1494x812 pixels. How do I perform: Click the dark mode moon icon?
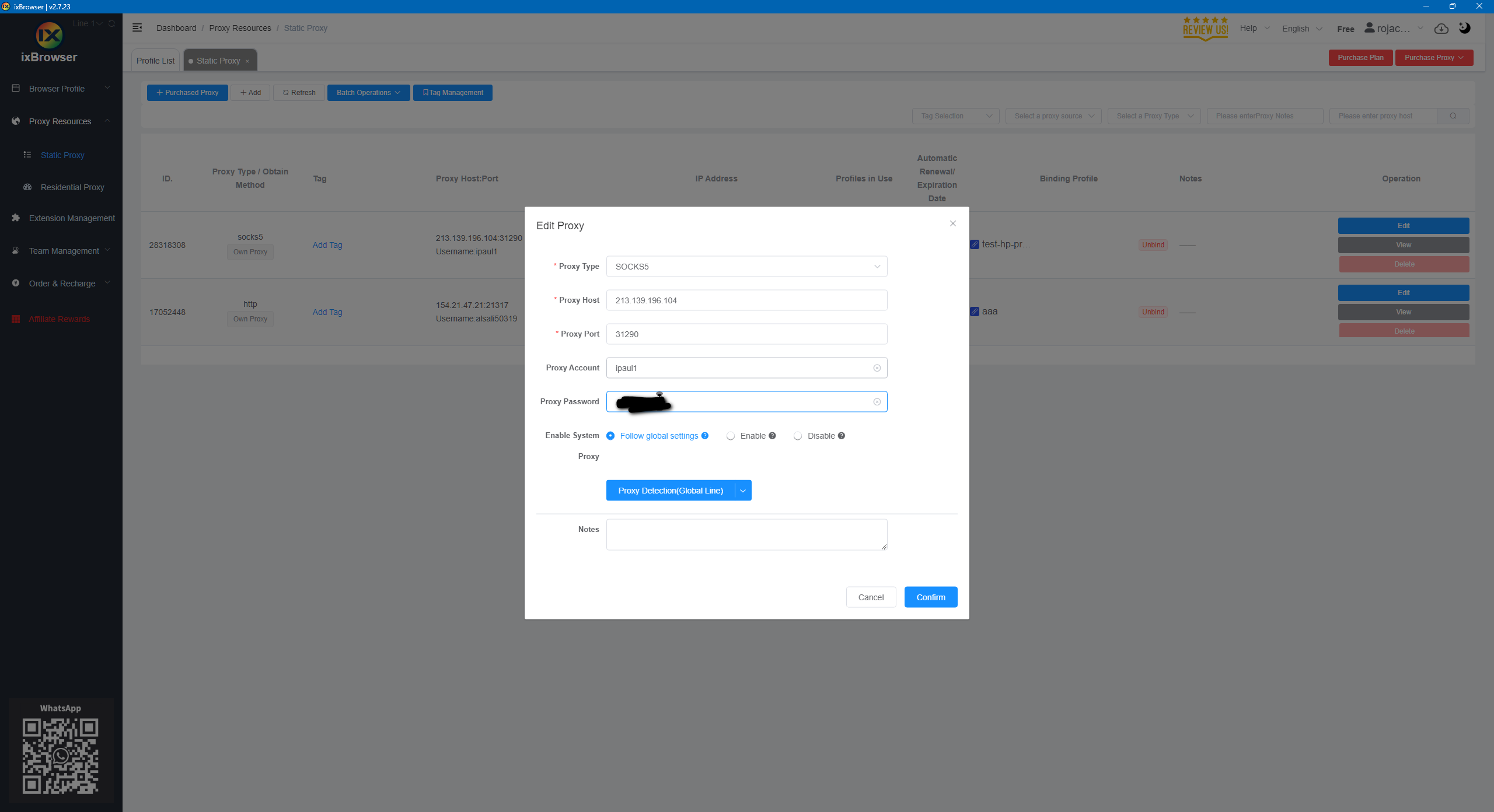click(1464, 28)
